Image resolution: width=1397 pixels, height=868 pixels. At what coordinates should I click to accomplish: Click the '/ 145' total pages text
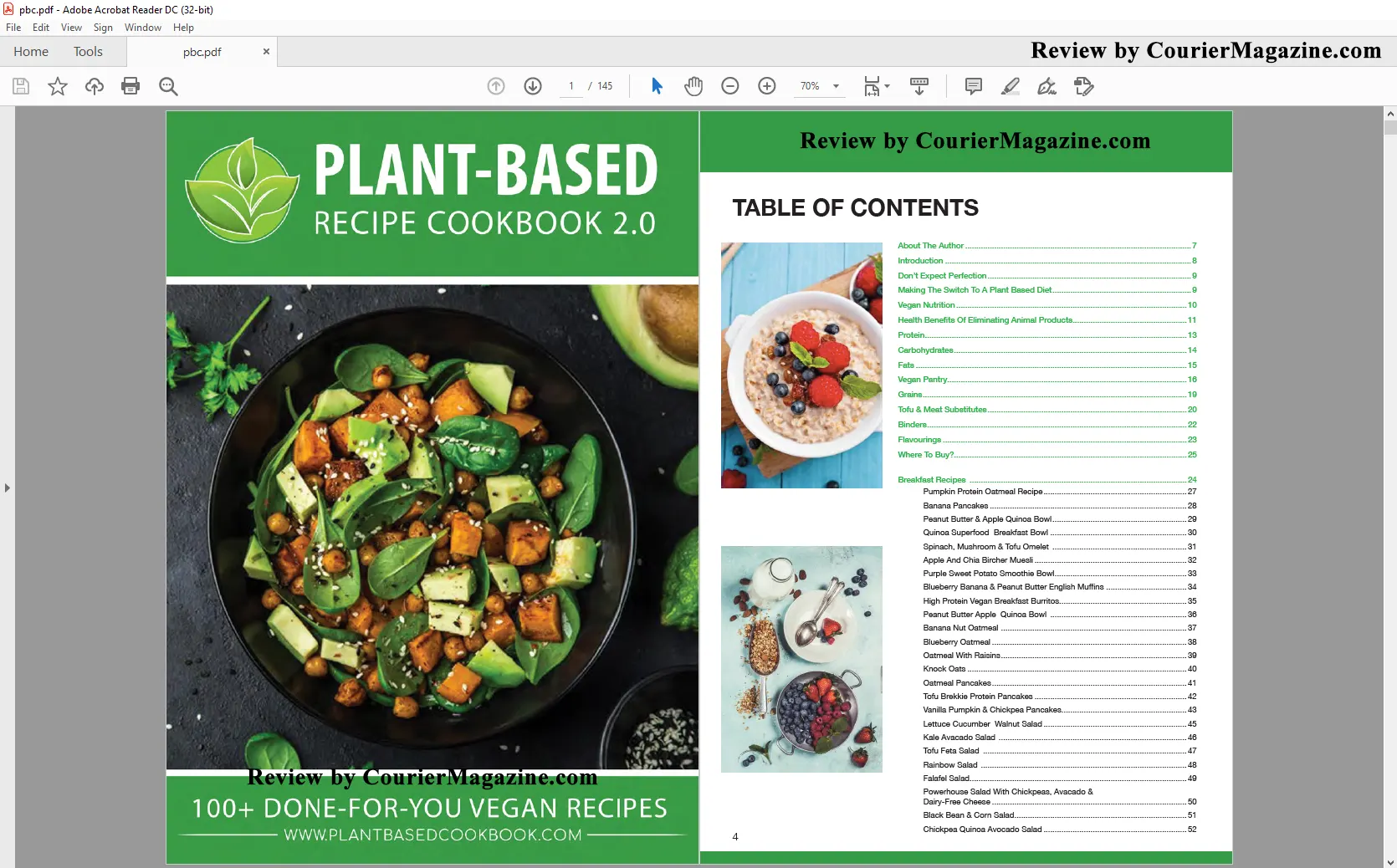tap(601, 86)
